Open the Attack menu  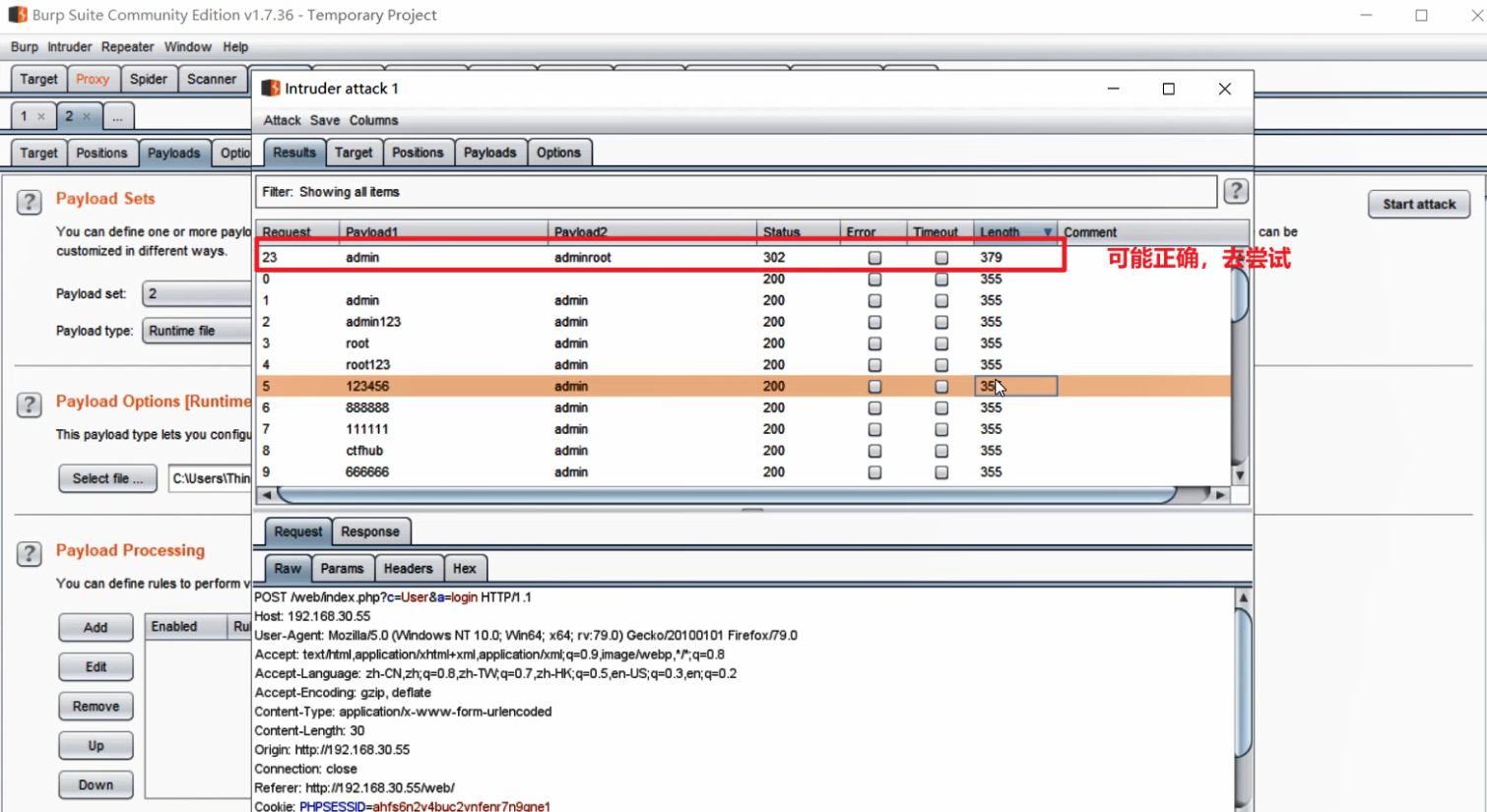[x=282, y=120]
